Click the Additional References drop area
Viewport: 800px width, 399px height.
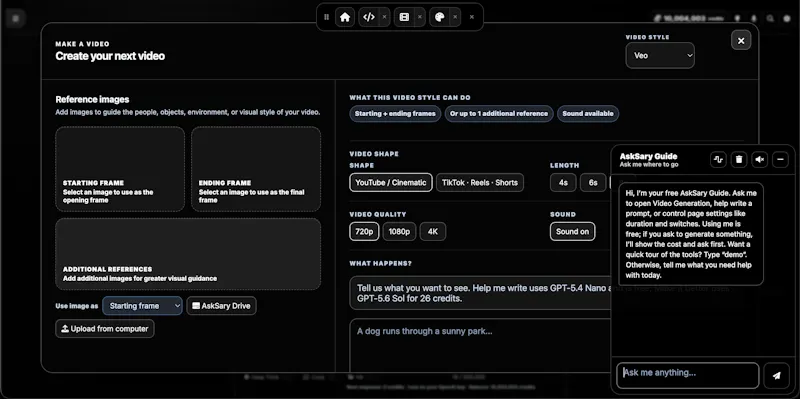pyautogui.click(x=188, y=254)
